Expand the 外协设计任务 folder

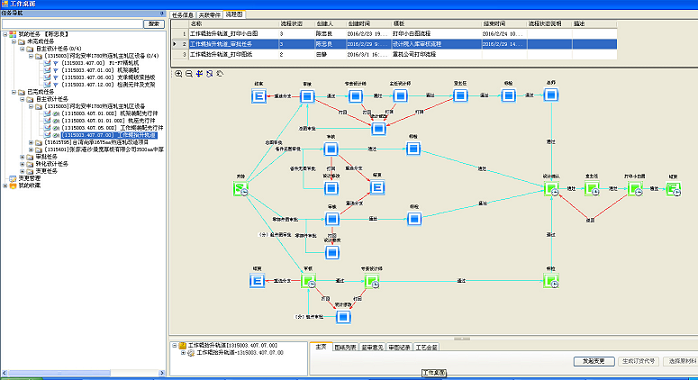click(x=22, y=164)
